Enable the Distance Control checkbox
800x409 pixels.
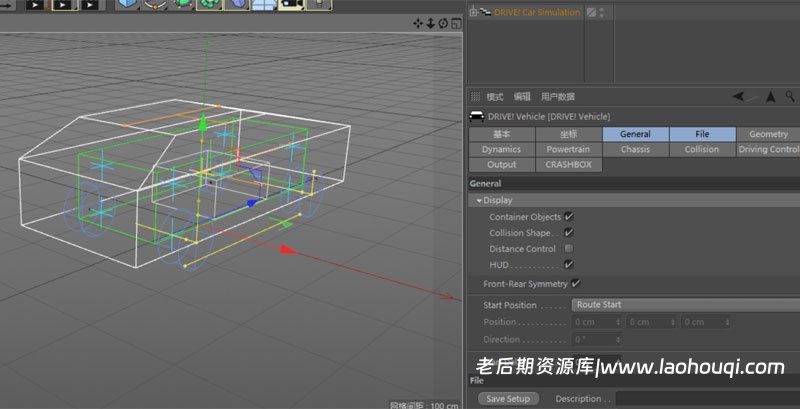pos(569,248)
